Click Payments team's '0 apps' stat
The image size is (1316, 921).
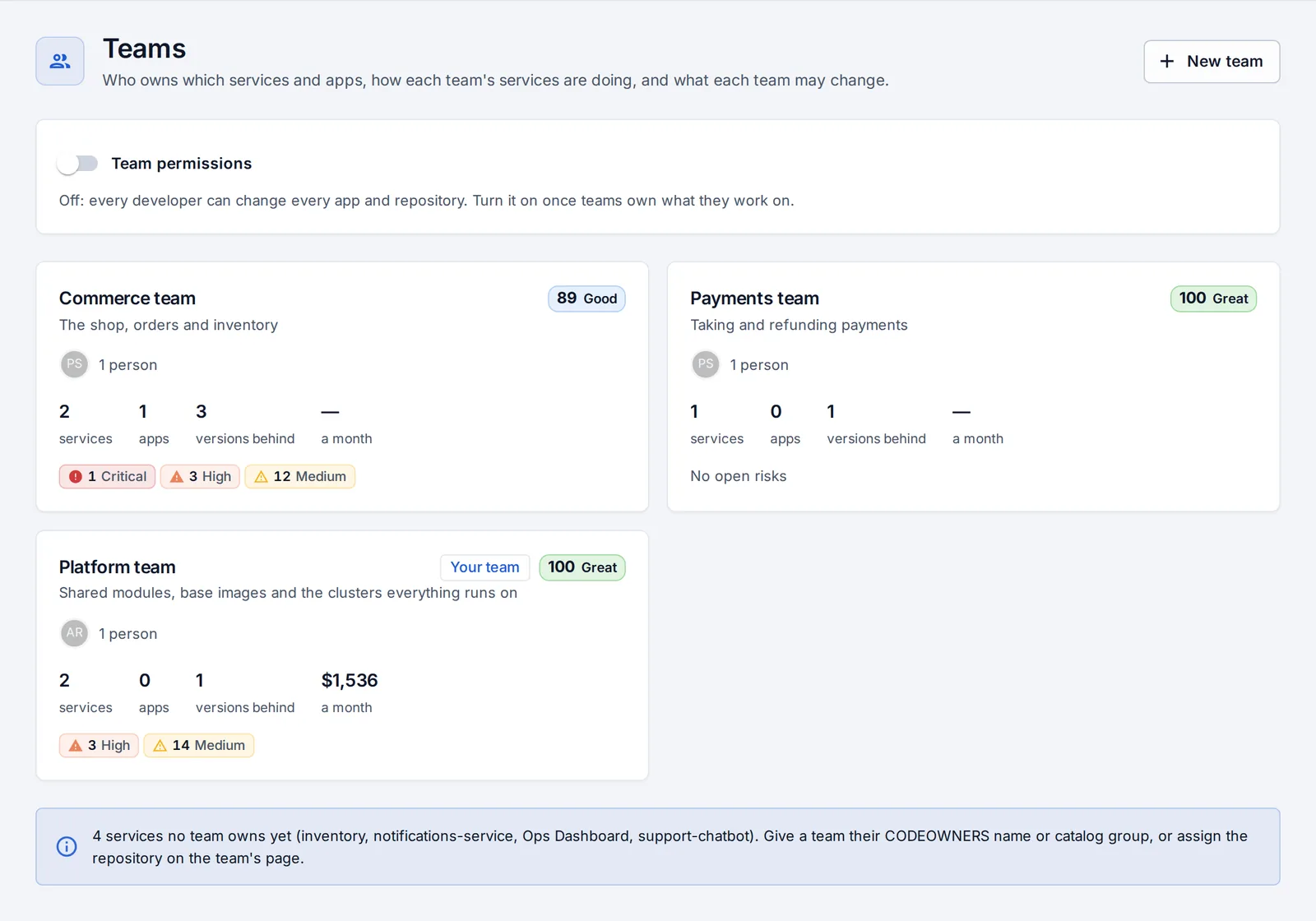(x=785, y=423)
